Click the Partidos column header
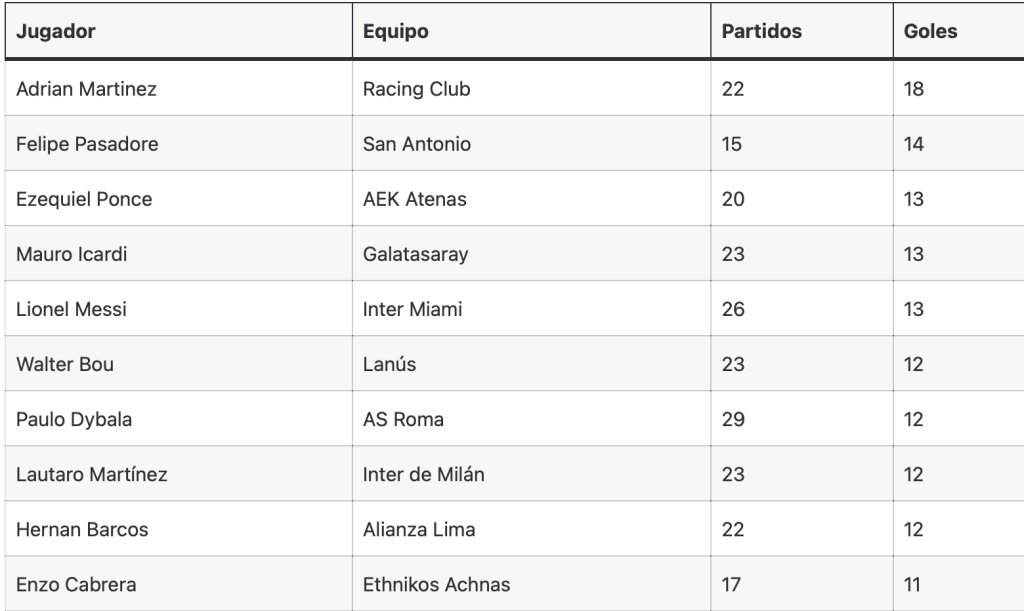Image resolution: width=1024 pixels, height=611 pixels. [802, 31]
